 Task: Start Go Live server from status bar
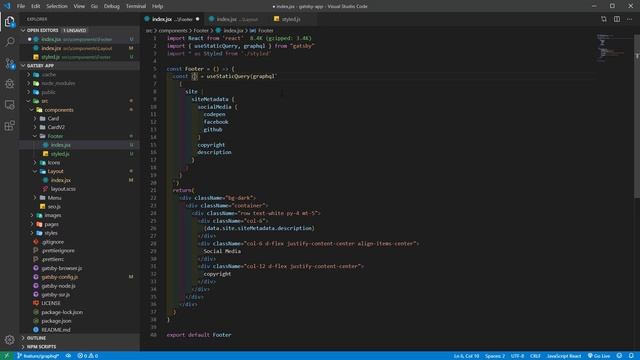(599, 356)
